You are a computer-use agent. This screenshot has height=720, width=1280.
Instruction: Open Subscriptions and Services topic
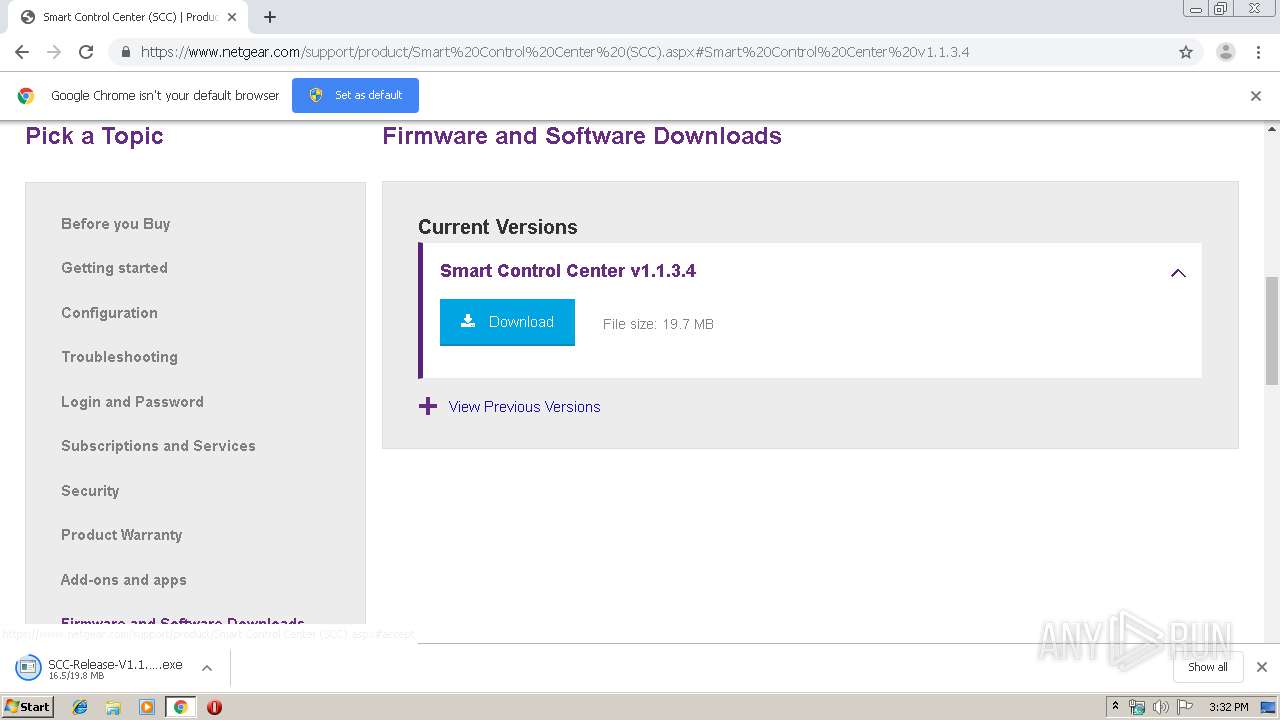coord(158,446)
